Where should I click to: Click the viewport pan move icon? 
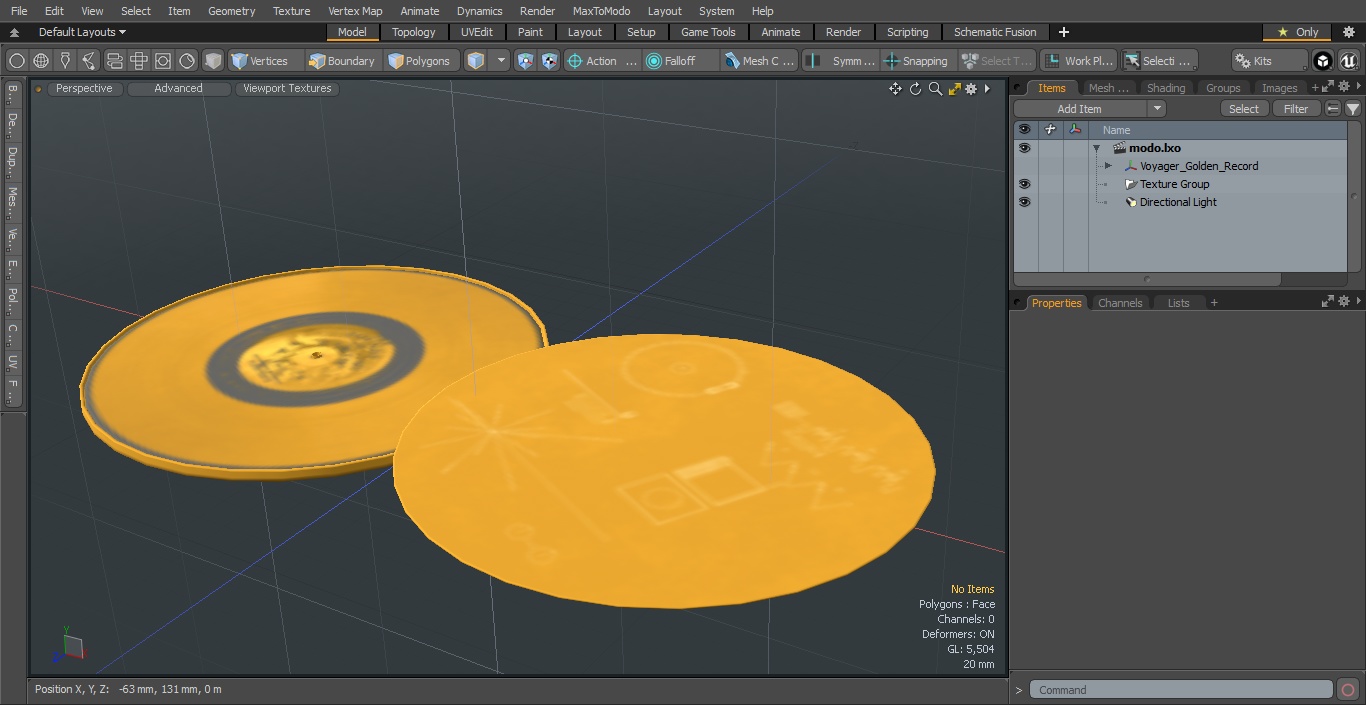pos(895,89)
